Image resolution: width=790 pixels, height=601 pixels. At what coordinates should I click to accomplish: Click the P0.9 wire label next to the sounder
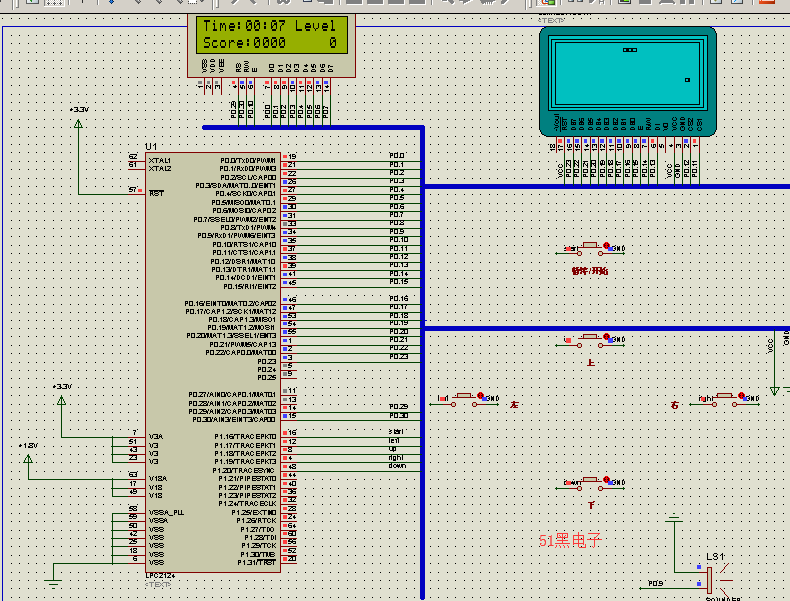tap(655, 583)
